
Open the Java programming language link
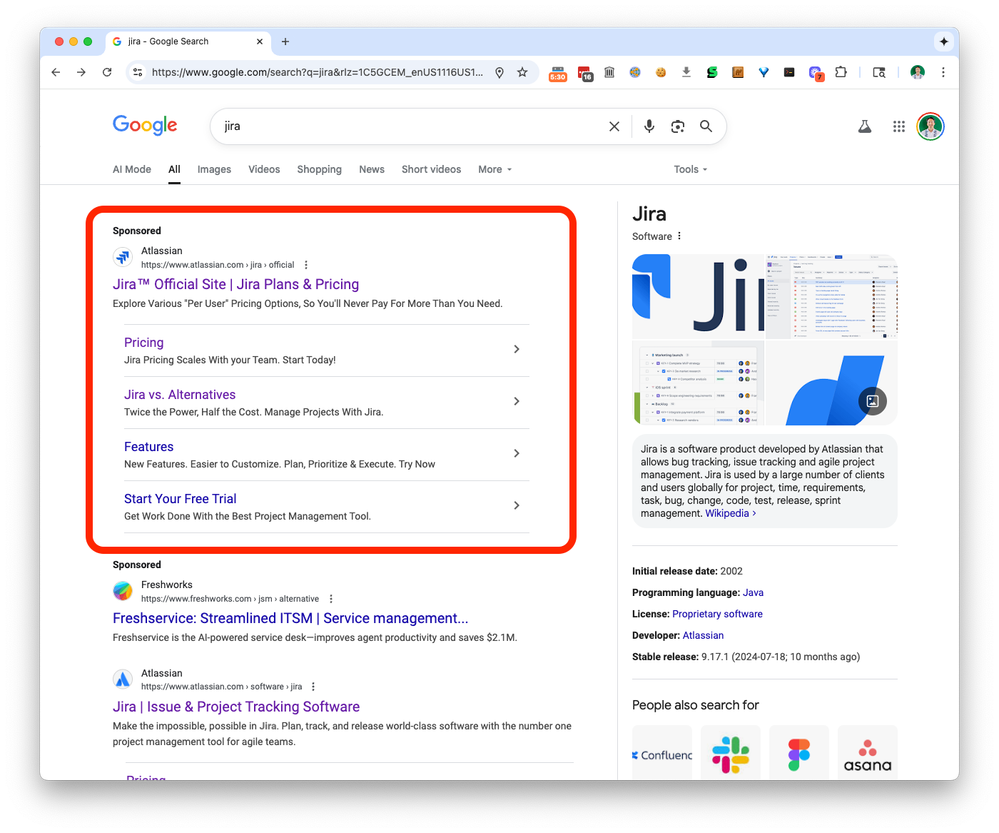coord(753,593)
